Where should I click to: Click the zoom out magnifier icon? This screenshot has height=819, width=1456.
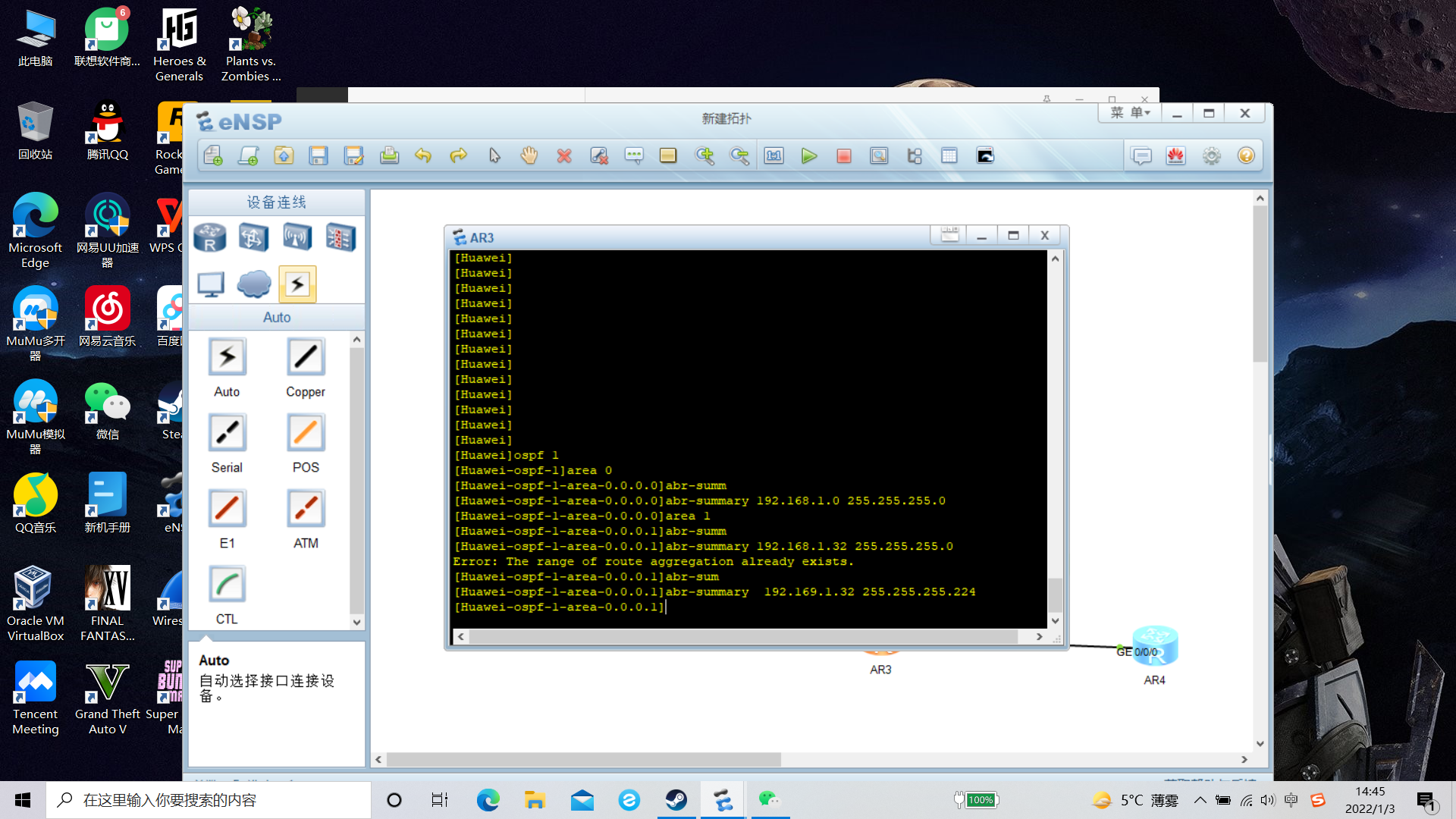[x=739, y=155]
